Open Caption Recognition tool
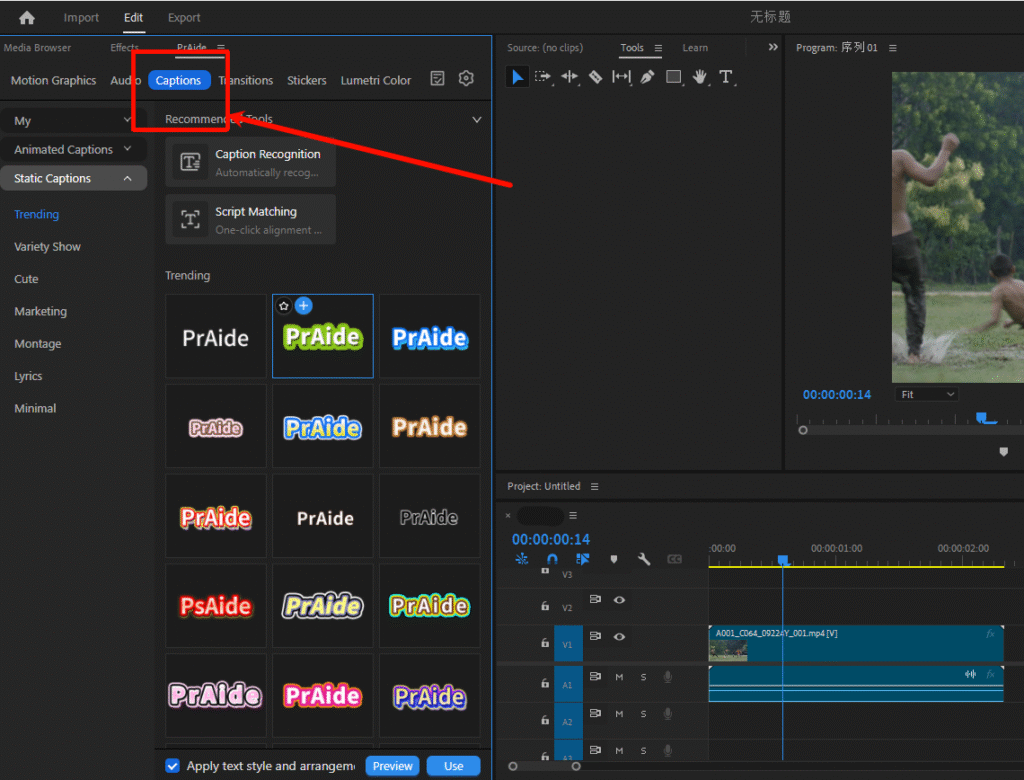 (x=250, y=163)
